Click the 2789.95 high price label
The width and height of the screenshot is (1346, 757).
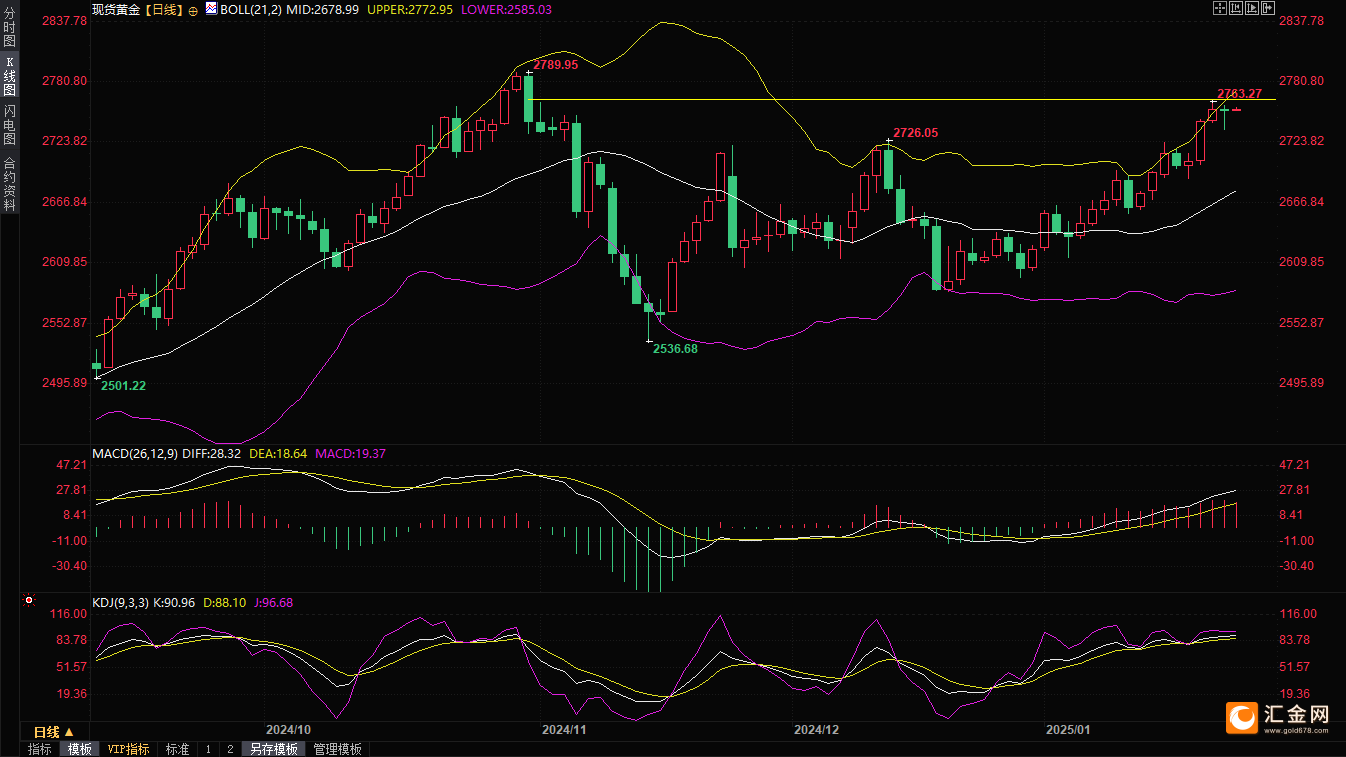point(555,64)
